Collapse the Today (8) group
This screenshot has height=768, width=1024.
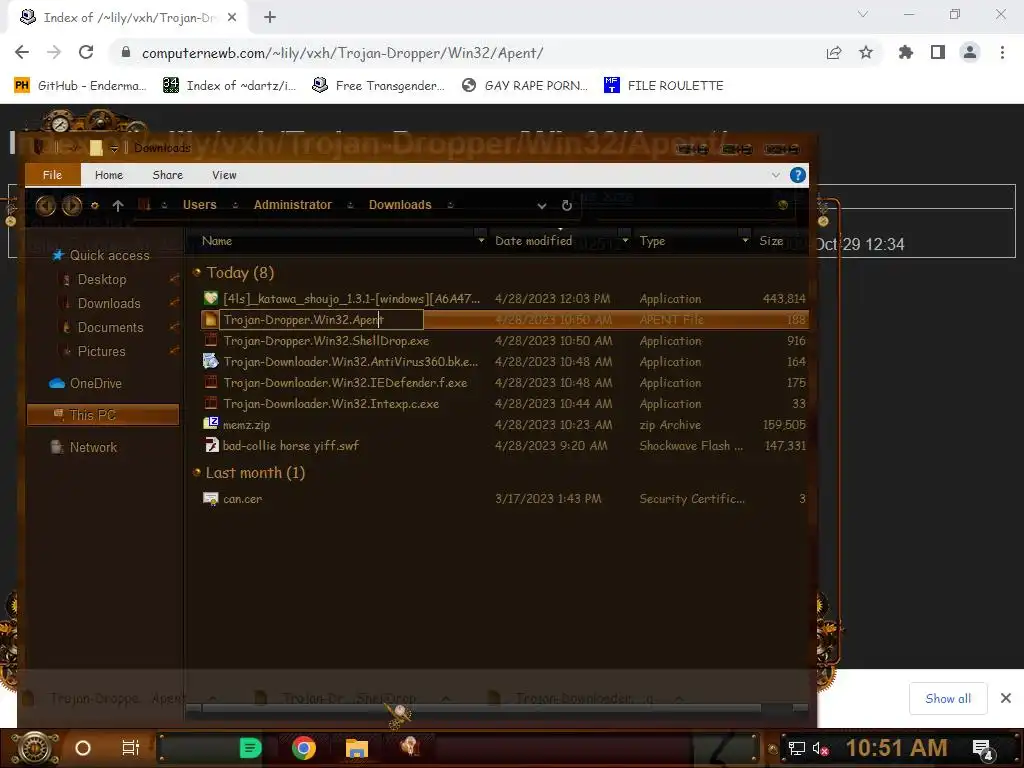point(197,273)
